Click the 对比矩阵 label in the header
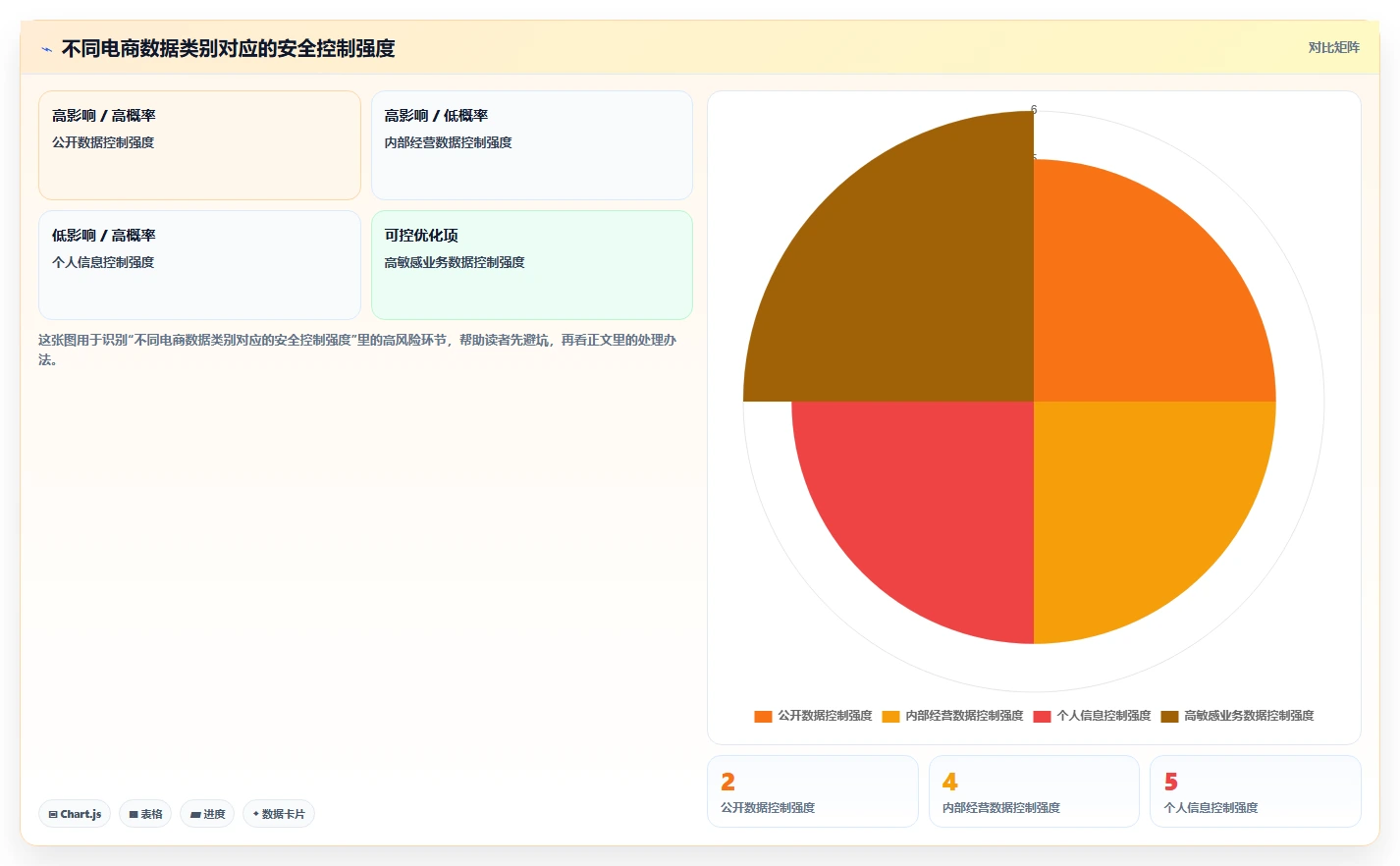 1333,48
